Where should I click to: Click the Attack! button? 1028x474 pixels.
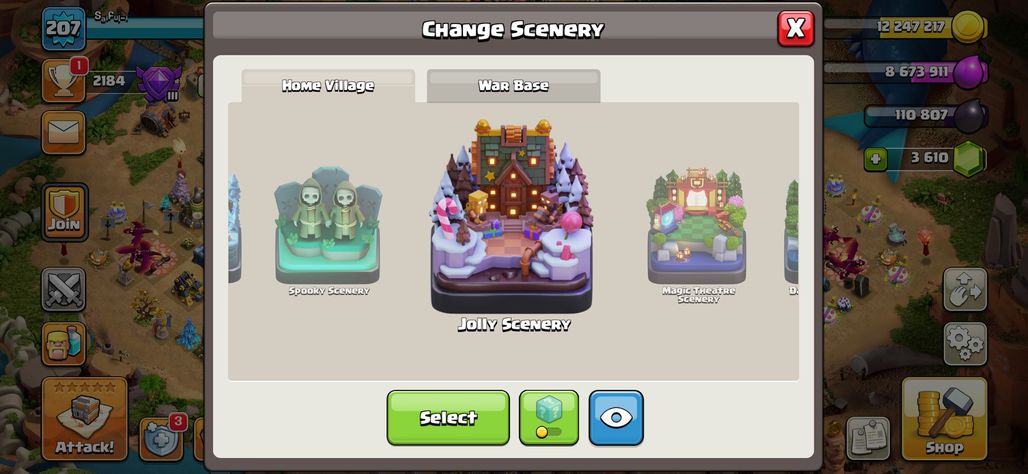(84, 419)
